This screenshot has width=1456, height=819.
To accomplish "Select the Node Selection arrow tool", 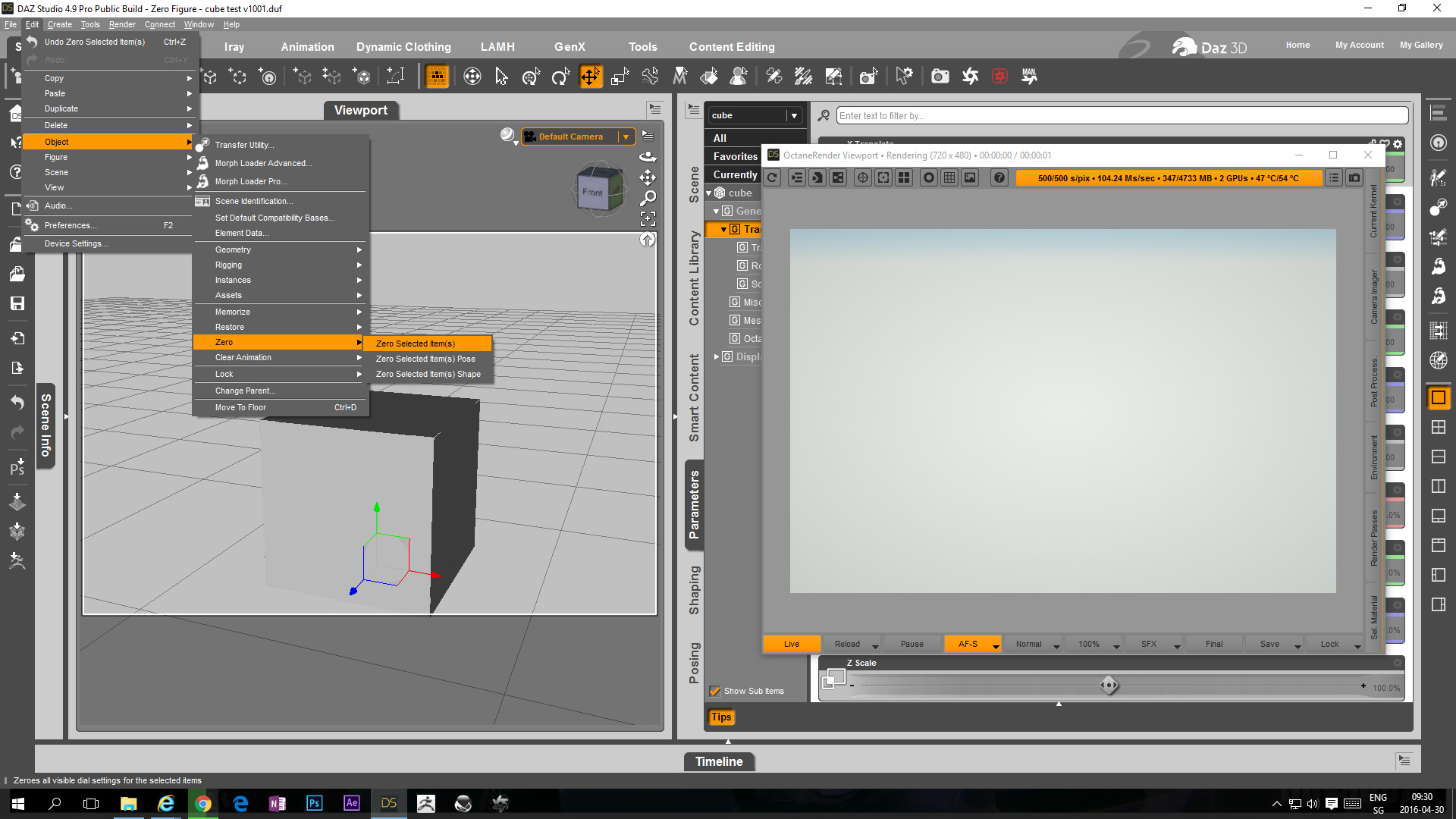I will [501, 77].
